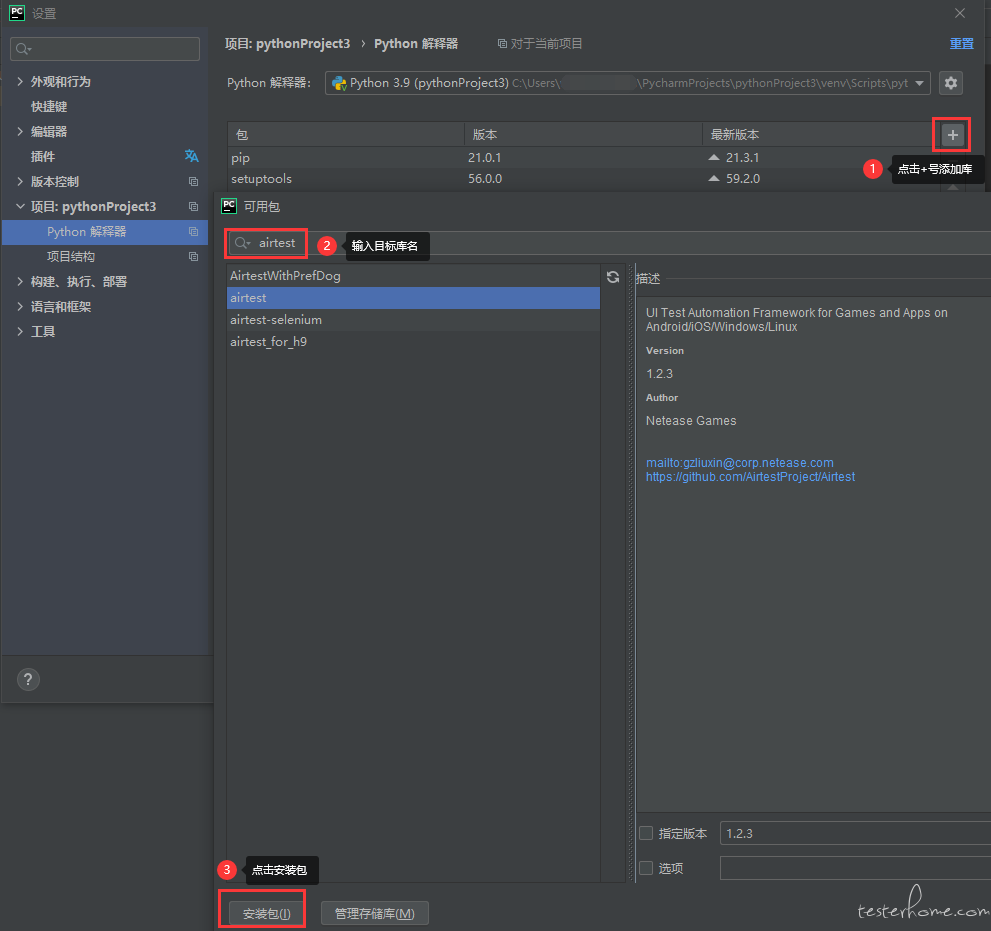Collapse the 项目: pythonProject3 section

pyautogui.click(x=20, y=207)
